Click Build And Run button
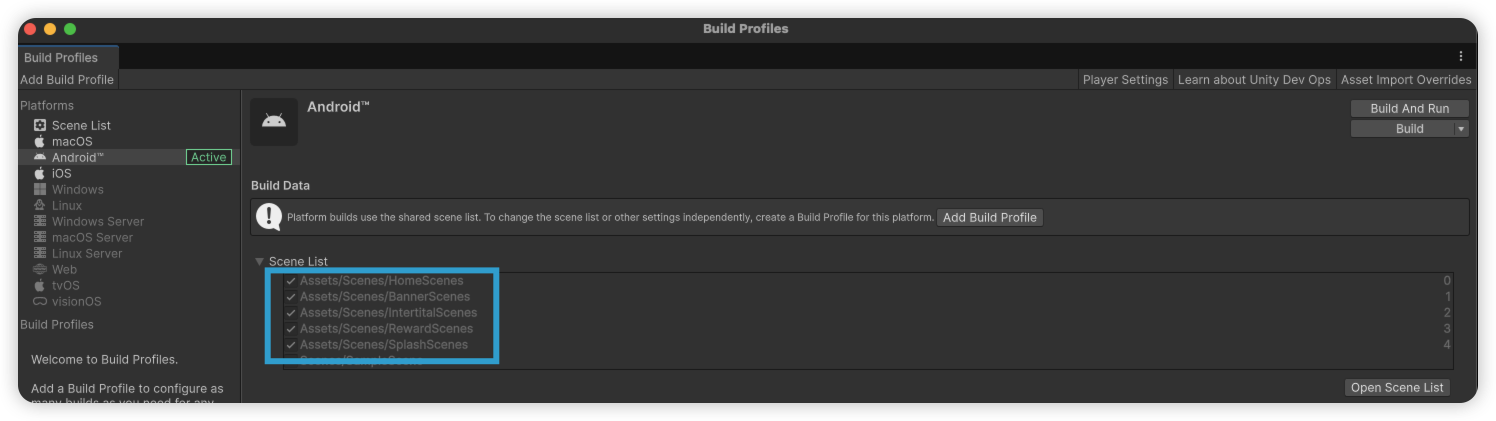 click(x=1409, y=108)
